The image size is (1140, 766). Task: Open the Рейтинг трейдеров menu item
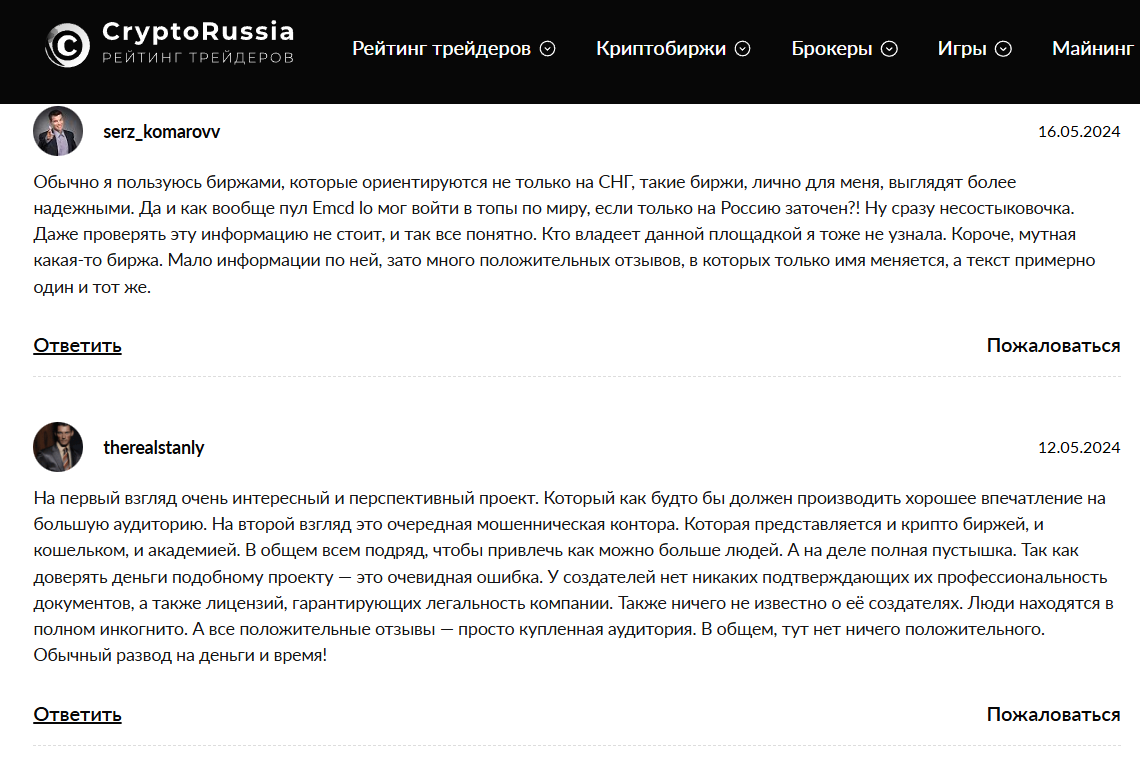click(441, 48)
